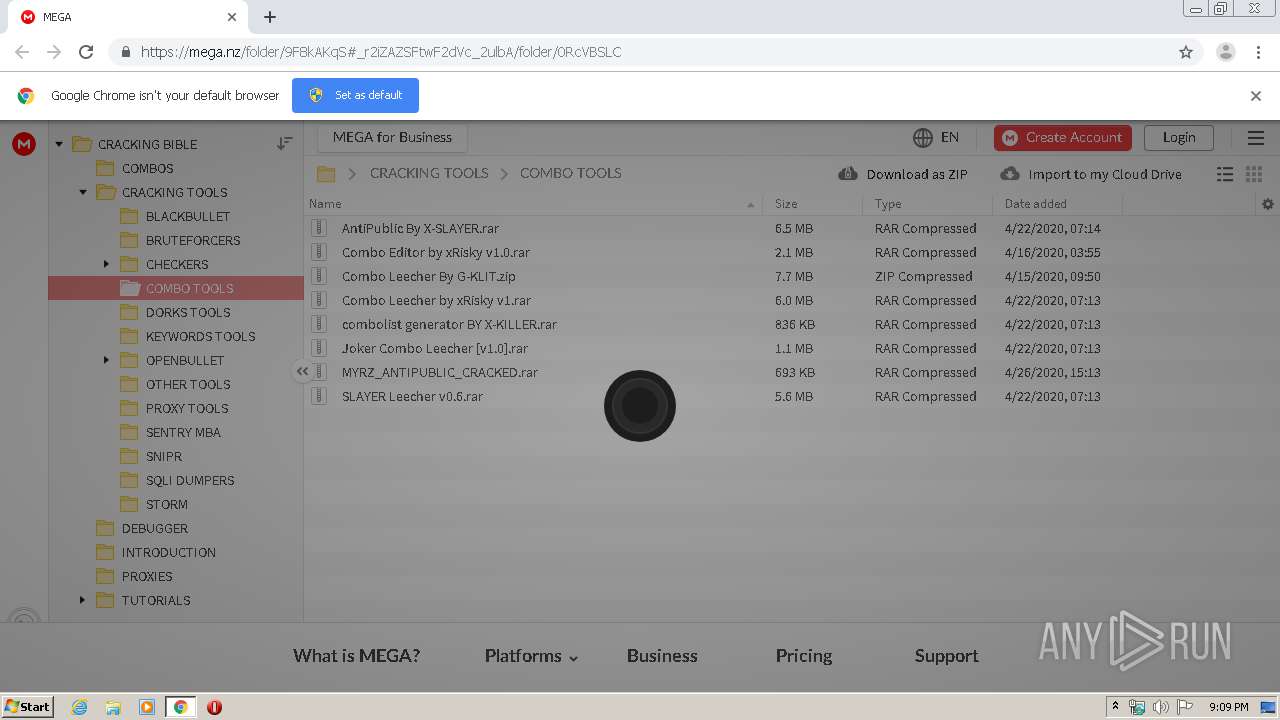Click the archive icon of AntiPublic By X-SLAYER.rar
The height and width of the screenshot is (720, 1280).
pyautogui.click(x=319, y=228)
